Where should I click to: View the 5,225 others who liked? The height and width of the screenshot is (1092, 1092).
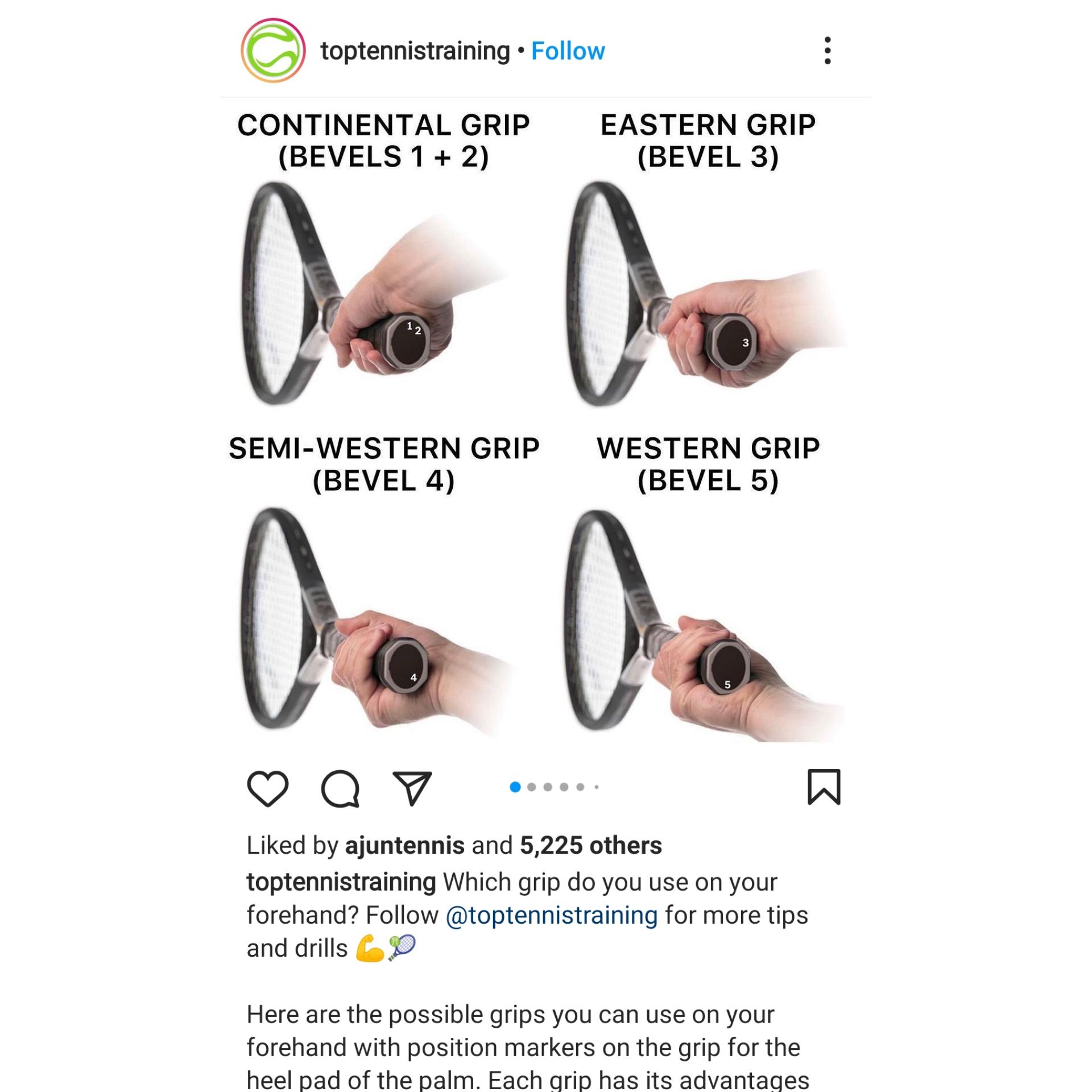591,846
